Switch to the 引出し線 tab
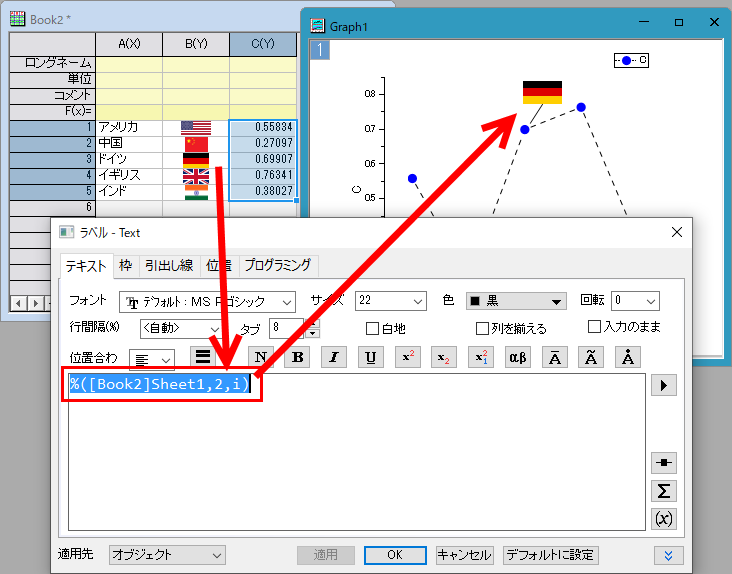732x574 pixels. [x=169, y=266]
